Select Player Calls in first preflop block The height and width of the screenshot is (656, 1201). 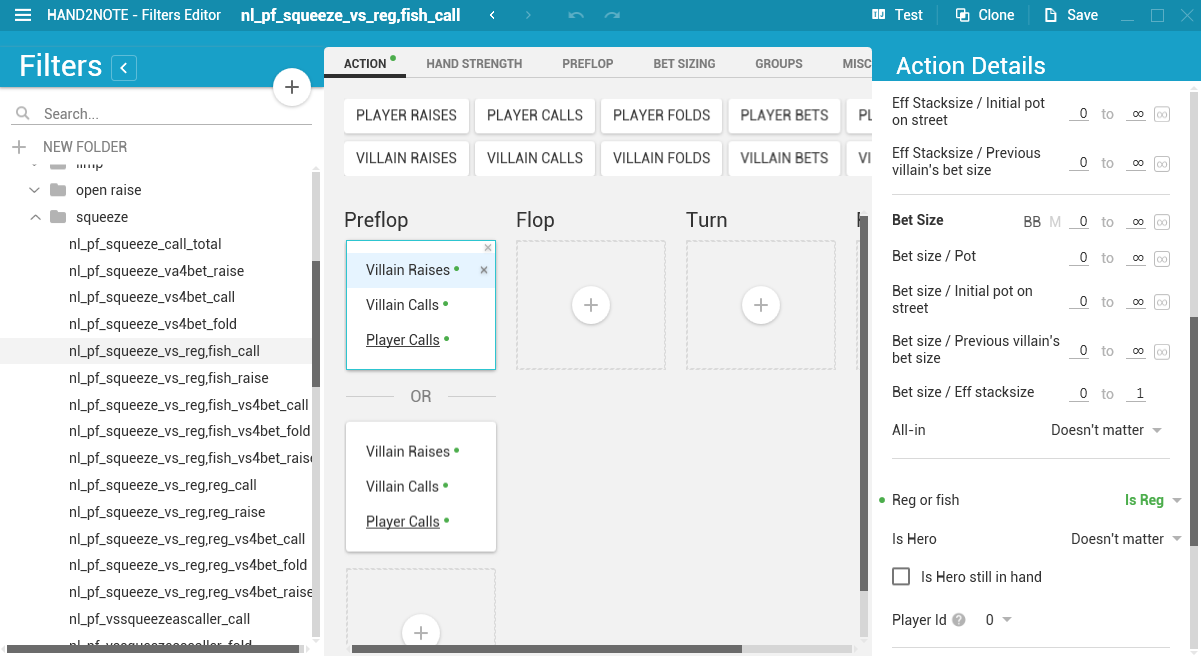[x=402, y=340]
